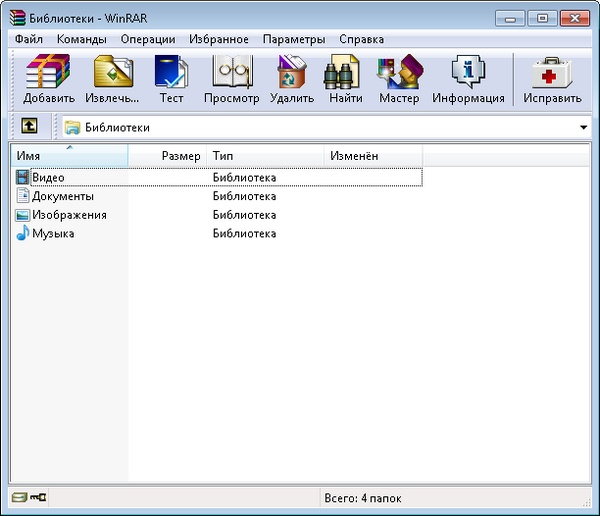Image resolution: width=600 pixels, height=516 pixels.
Task: Sort list by Имя column header
Action: pyautogui.click(x=69, y=155)
